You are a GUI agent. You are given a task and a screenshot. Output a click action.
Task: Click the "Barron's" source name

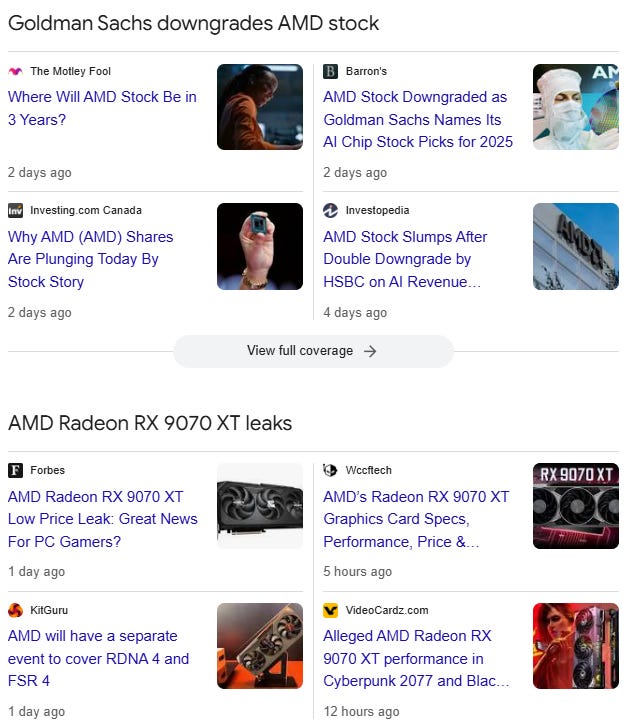pyautogui.click(x=366, y=71)
